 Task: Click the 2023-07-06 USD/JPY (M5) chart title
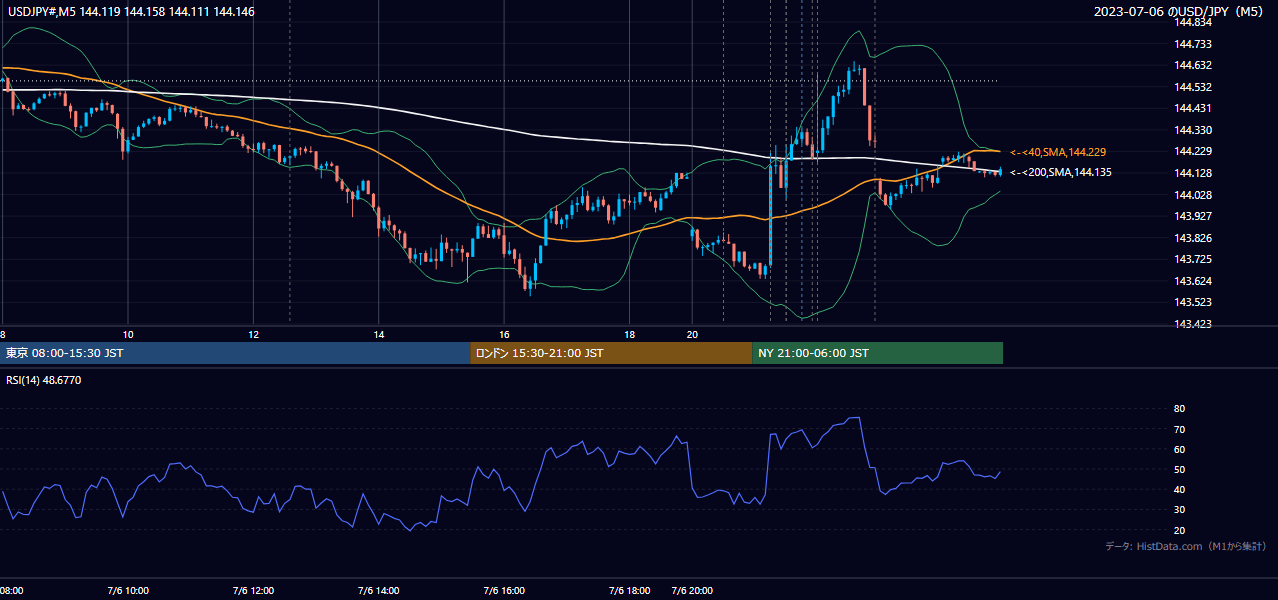(x=1180, y=11)
